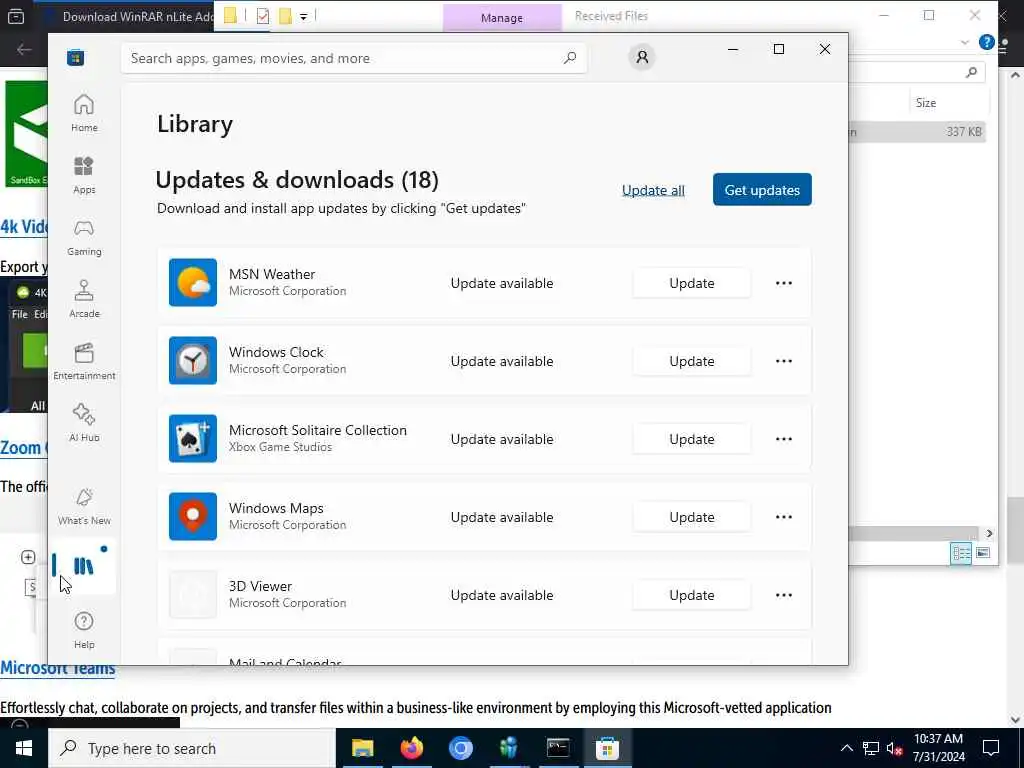Open File Explorer help icon
Screen dimensions: 1024x768
(x=987, y=42)
